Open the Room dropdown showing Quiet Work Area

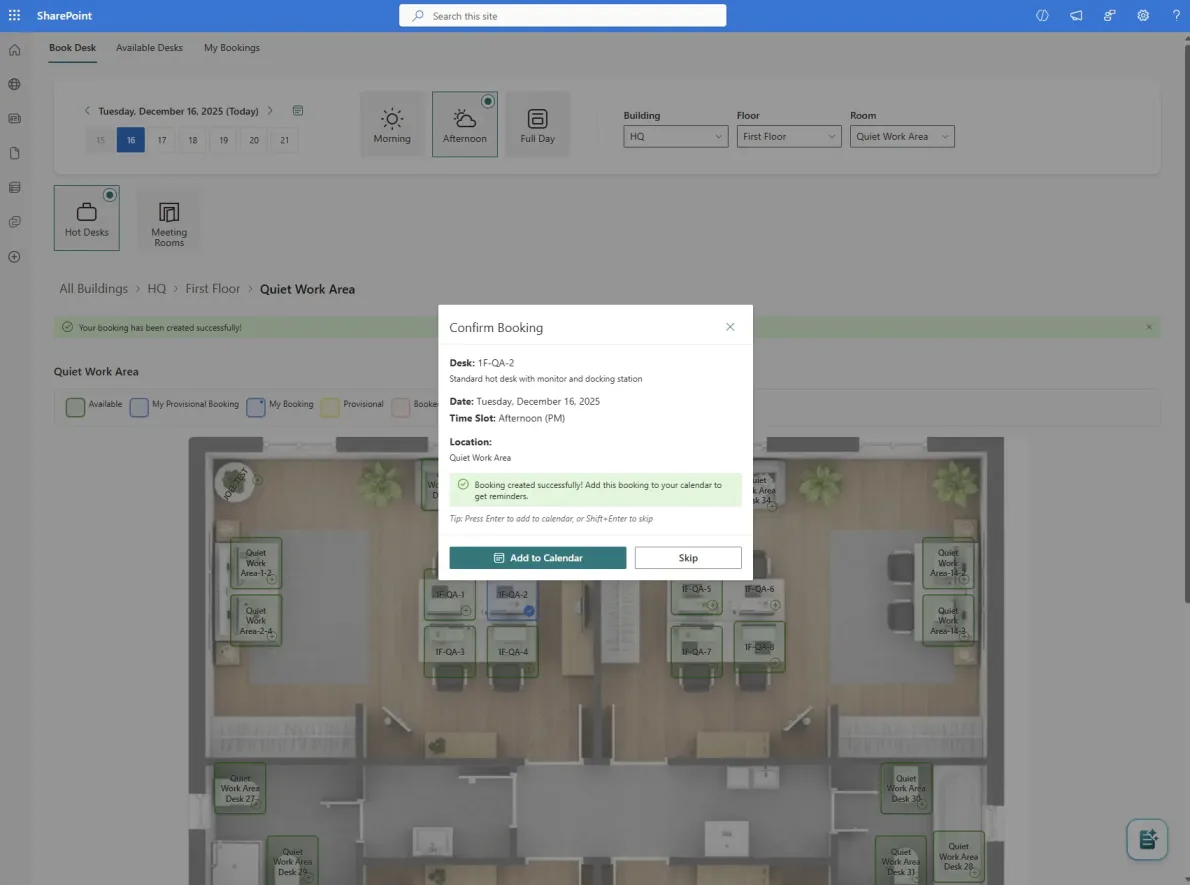click(x=901, y=136)
